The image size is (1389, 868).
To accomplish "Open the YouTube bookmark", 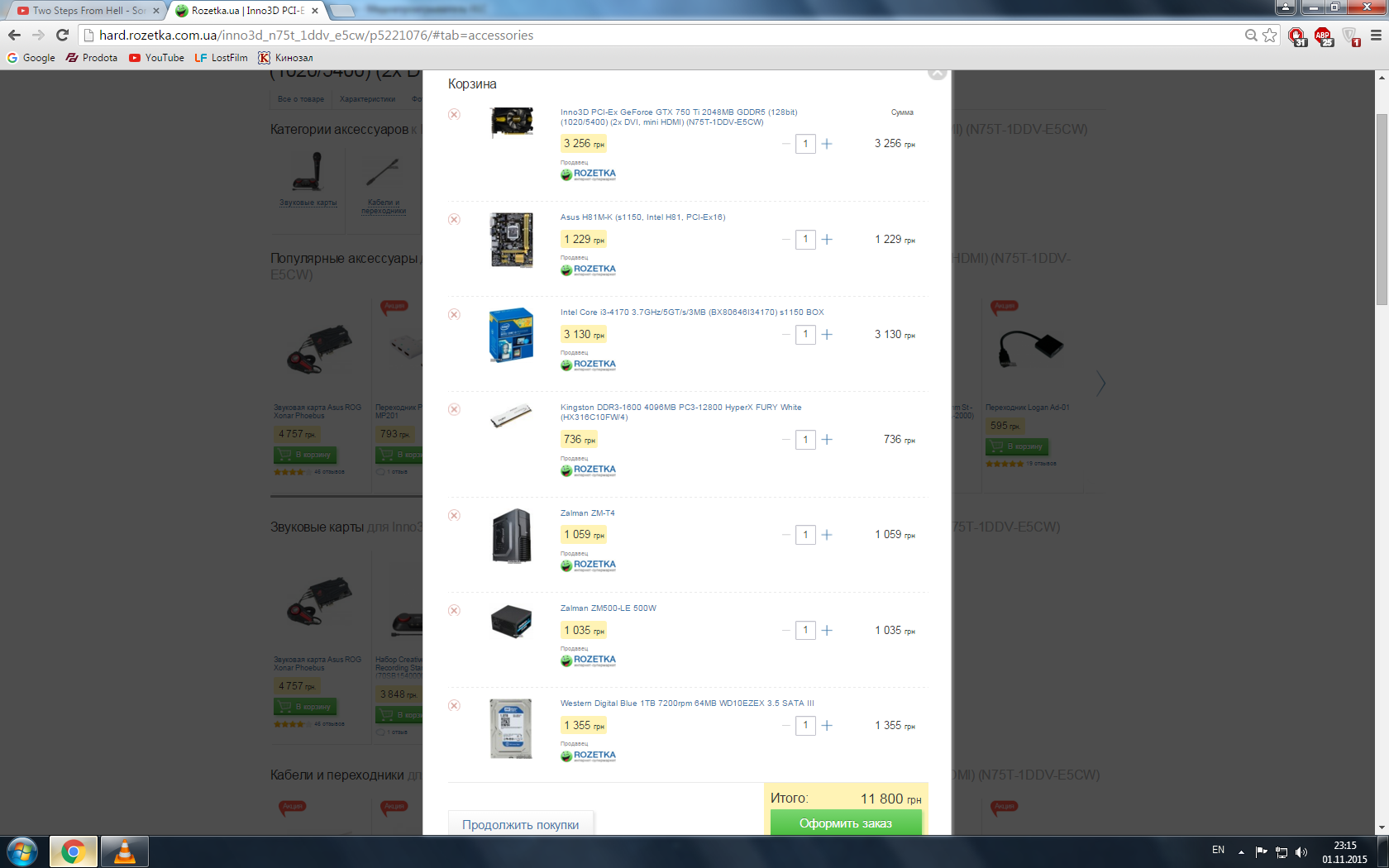I will tap(157, 58).
